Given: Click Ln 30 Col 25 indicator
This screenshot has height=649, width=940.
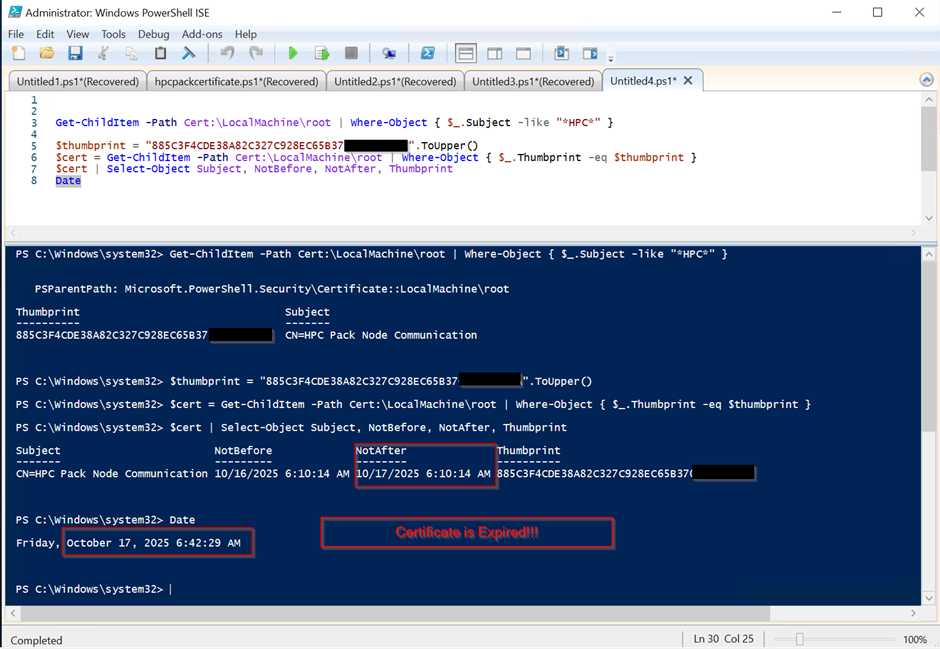Looking at the screenshot, I should coord(724,639).
